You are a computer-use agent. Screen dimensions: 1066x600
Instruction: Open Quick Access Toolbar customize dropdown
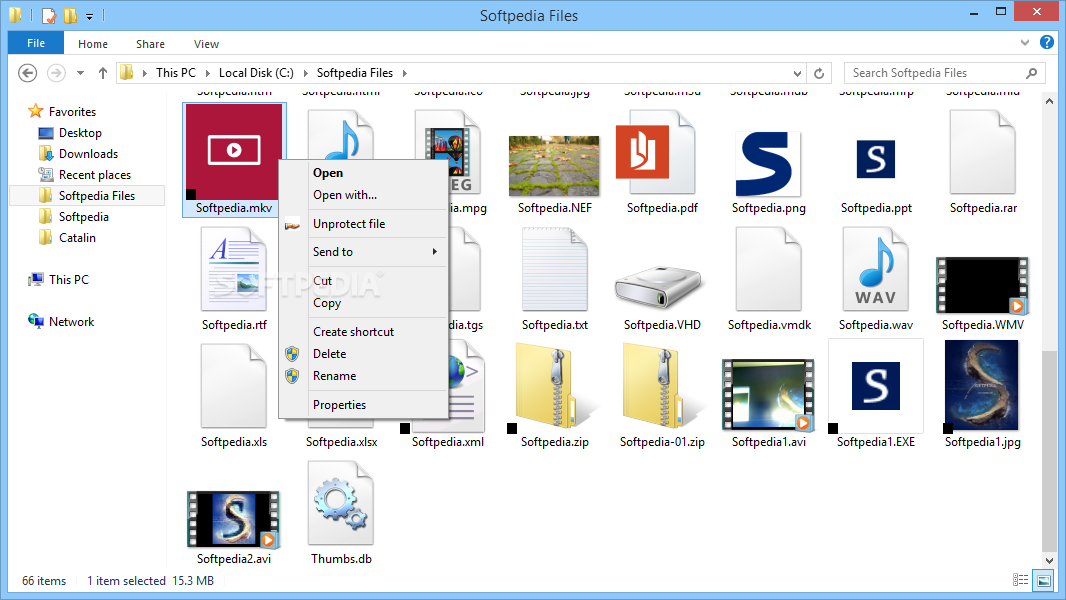click(89, 16)
